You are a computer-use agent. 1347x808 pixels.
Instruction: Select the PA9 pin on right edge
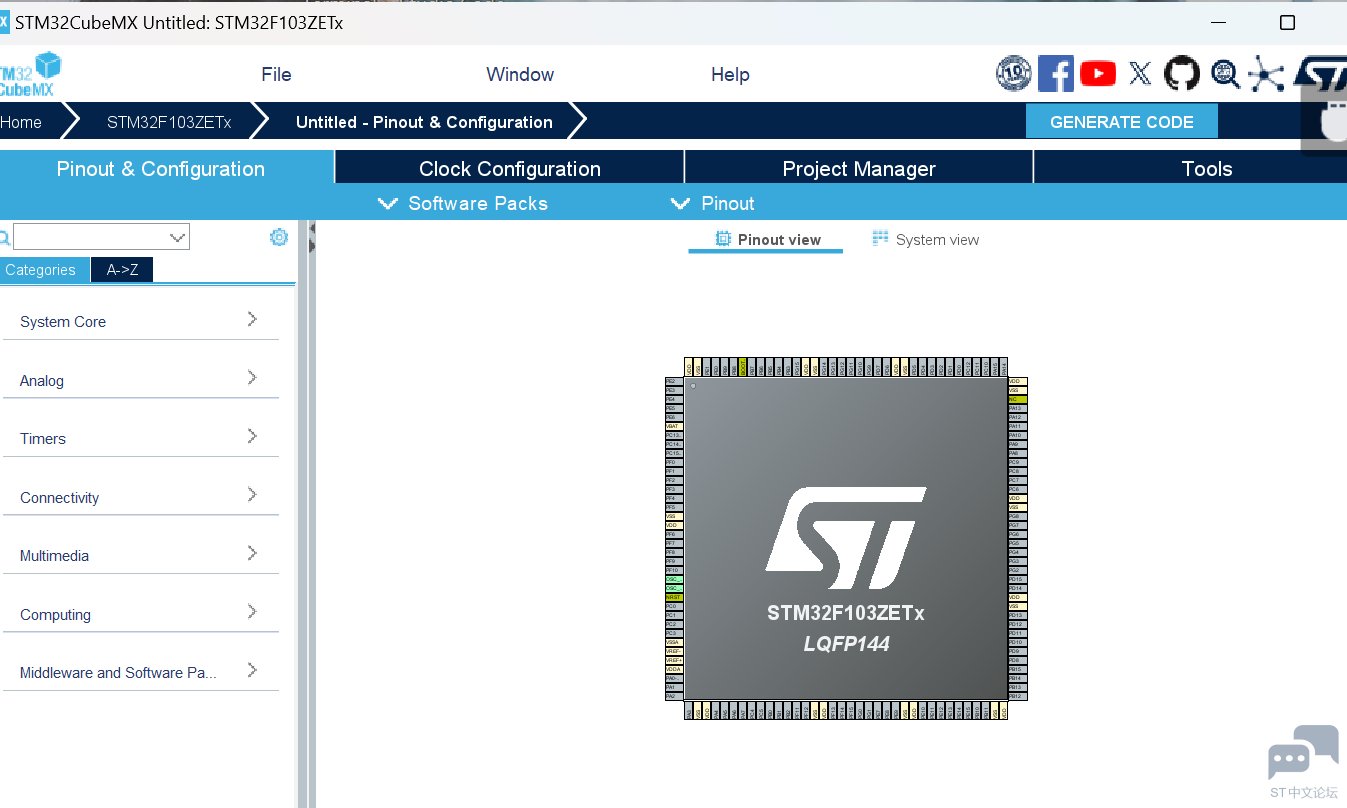pos(1017,444)
